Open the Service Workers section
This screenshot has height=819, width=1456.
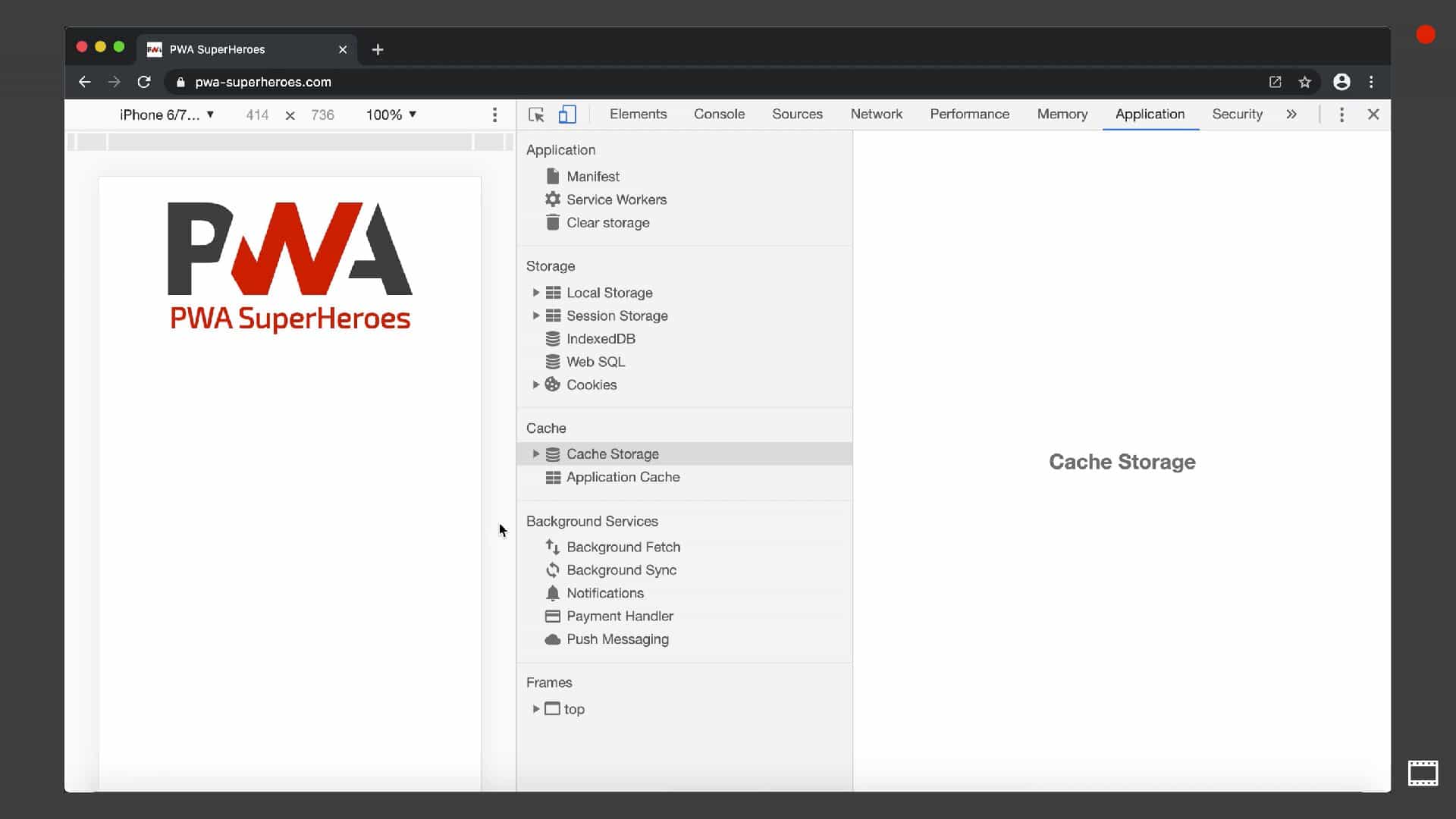(616, 199)
